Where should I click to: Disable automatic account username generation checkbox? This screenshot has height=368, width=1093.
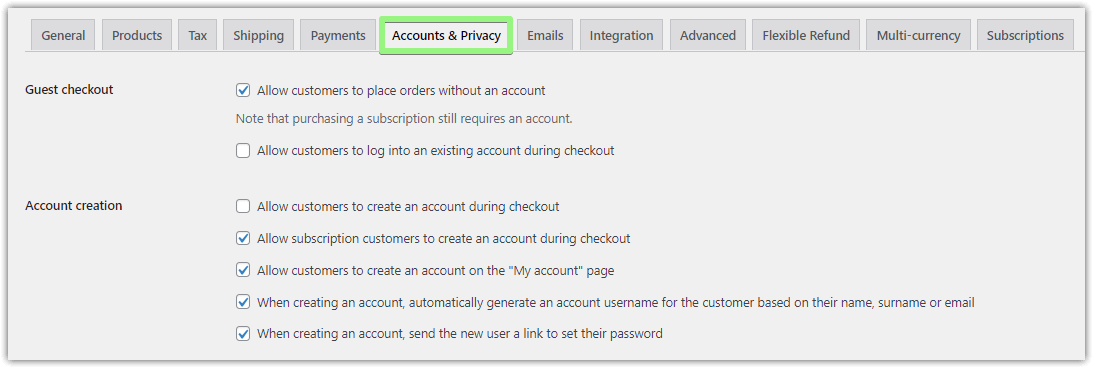coord(243,302)
